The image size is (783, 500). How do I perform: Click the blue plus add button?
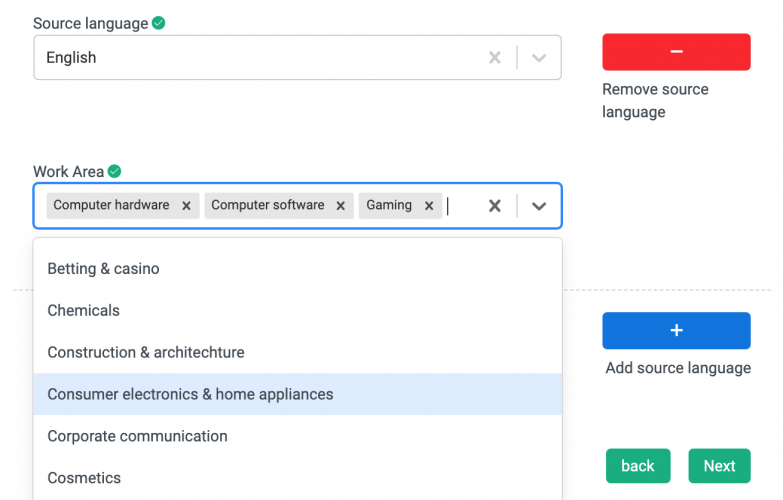pos(676,331)
